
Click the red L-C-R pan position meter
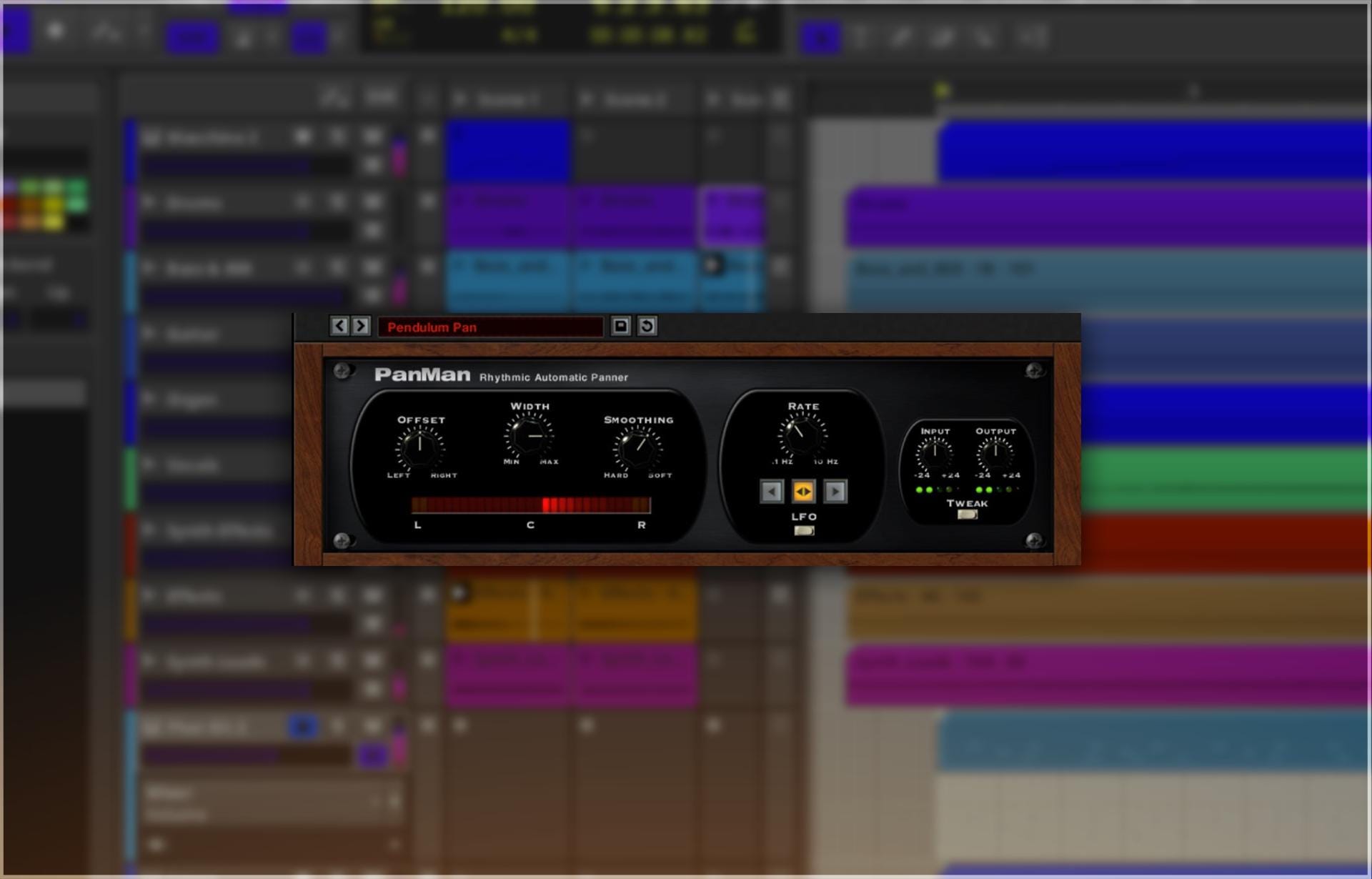pos(531,505)
